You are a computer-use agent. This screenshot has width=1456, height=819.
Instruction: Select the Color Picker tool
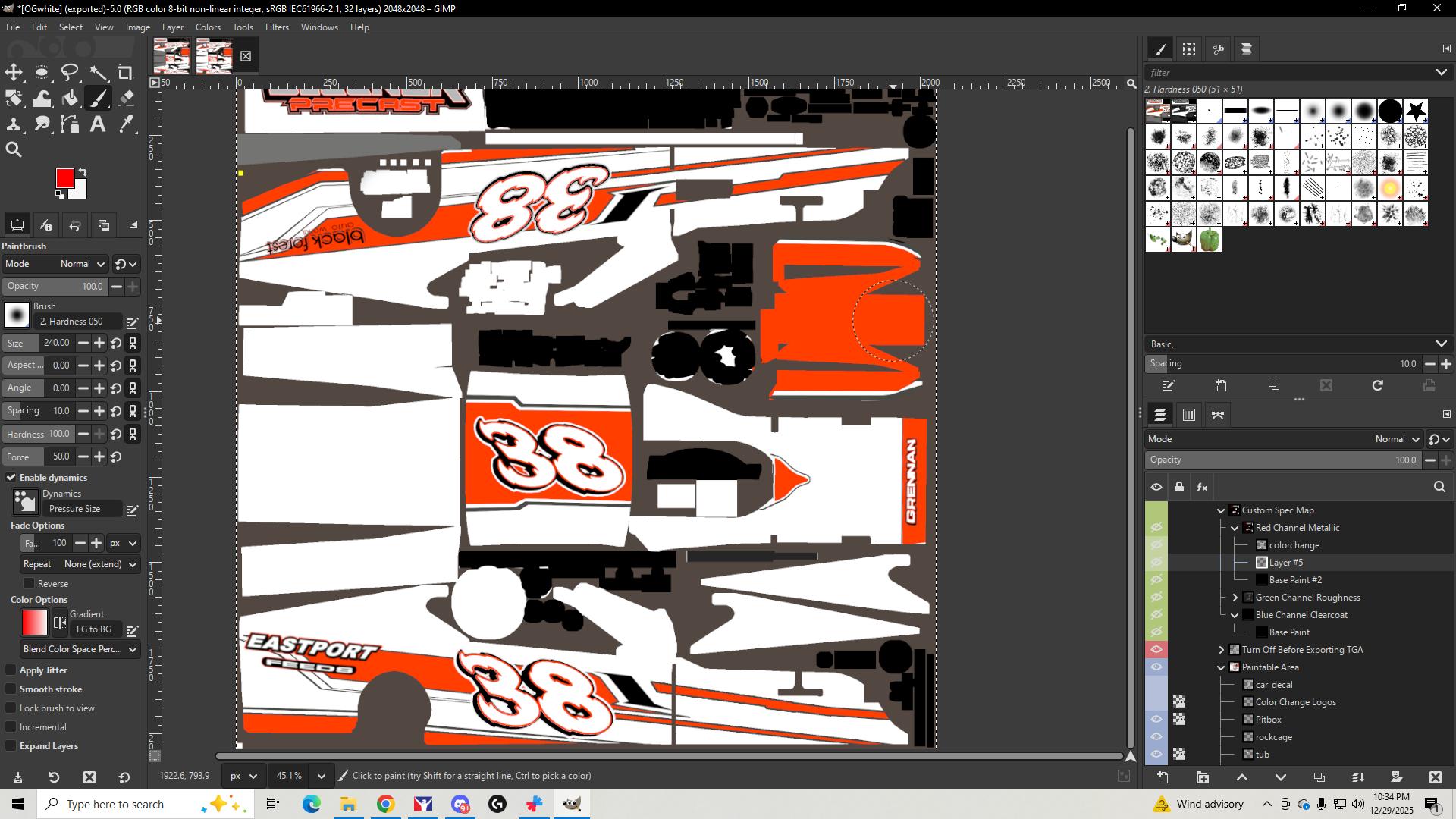[127, 124]
